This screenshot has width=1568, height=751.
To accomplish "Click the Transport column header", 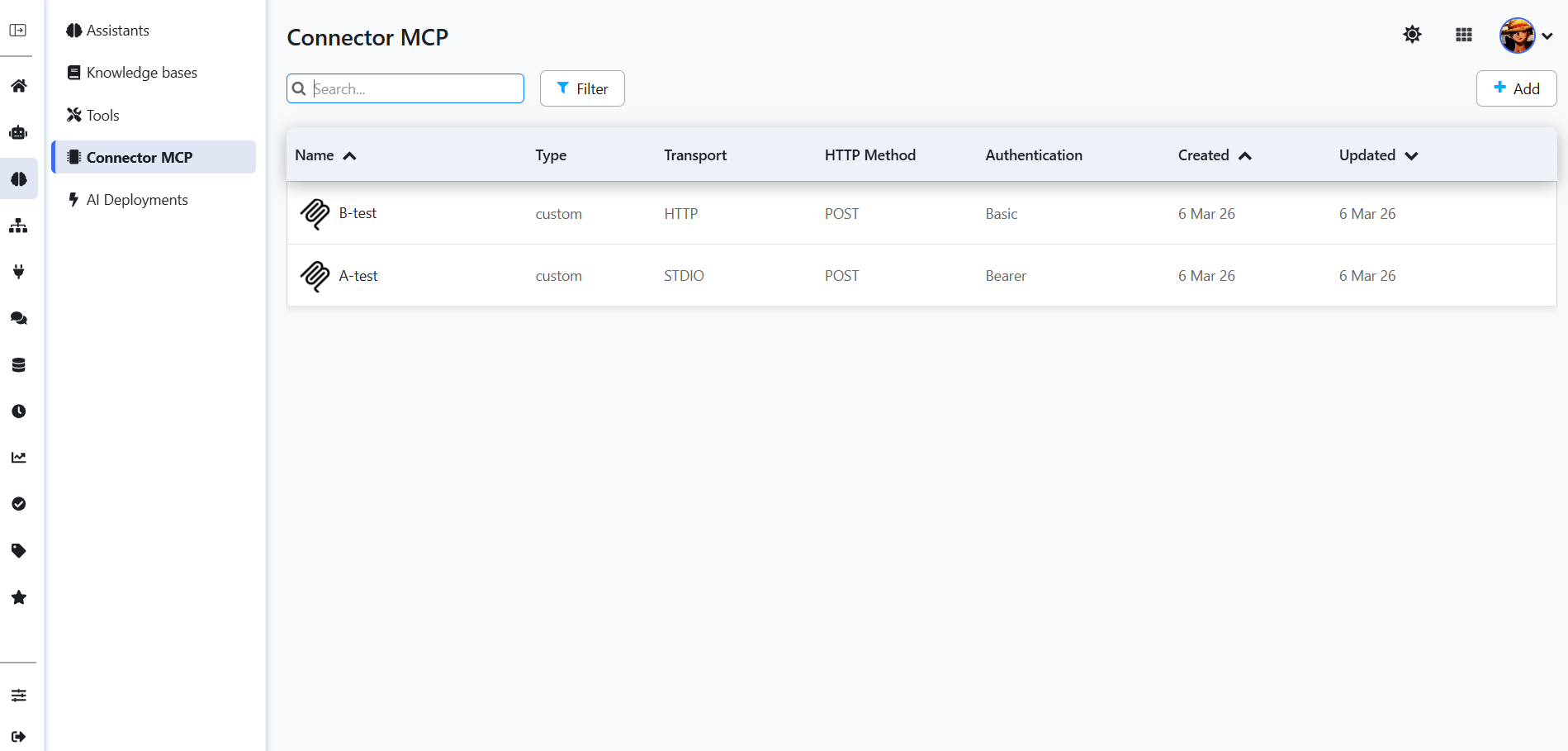I will (x=695, y=155).
